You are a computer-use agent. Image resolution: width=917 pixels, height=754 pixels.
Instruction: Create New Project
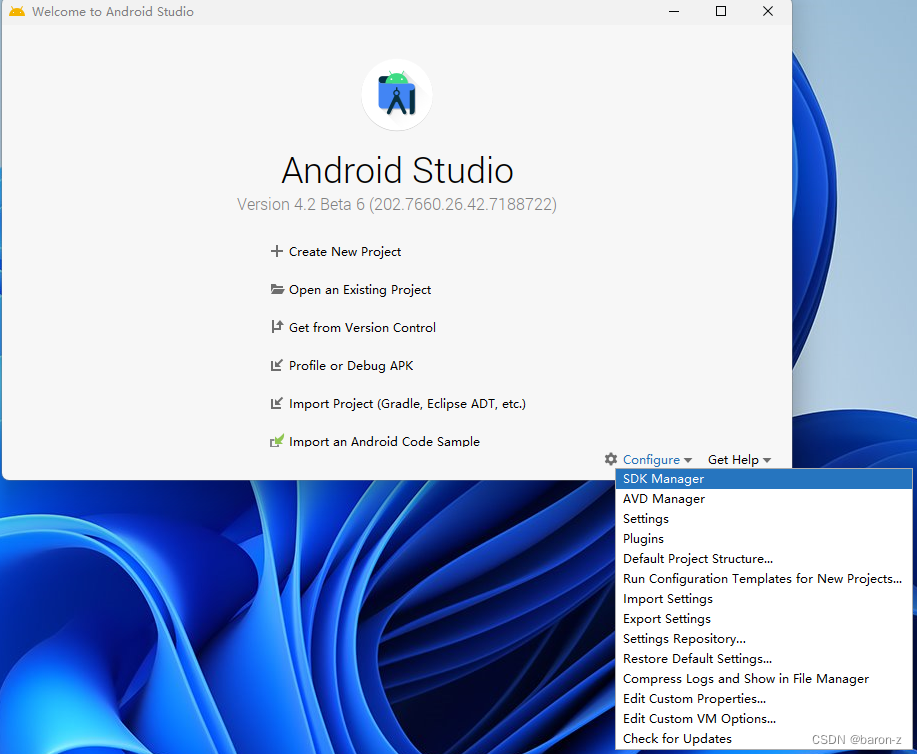point(345,252)
